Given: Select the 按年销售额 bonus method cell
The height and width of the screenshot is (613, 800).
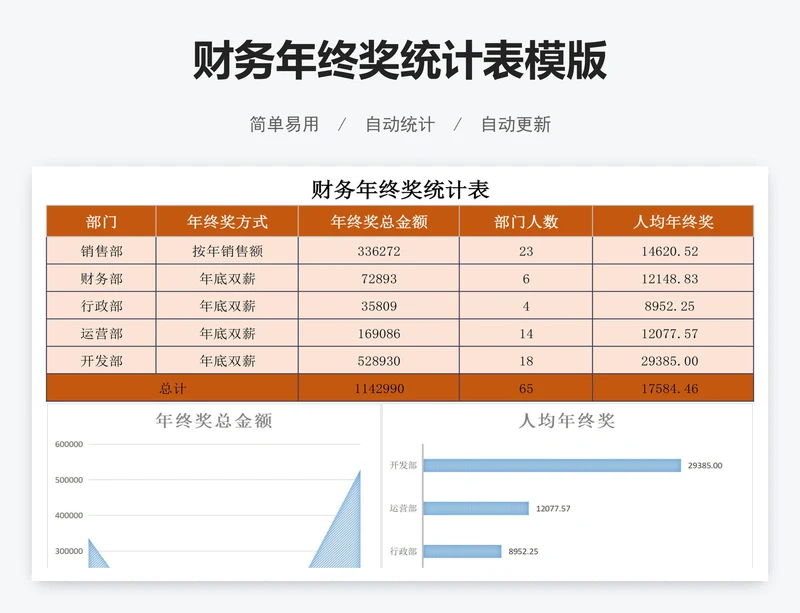Looking at the screenshot, I should point(227,251).
